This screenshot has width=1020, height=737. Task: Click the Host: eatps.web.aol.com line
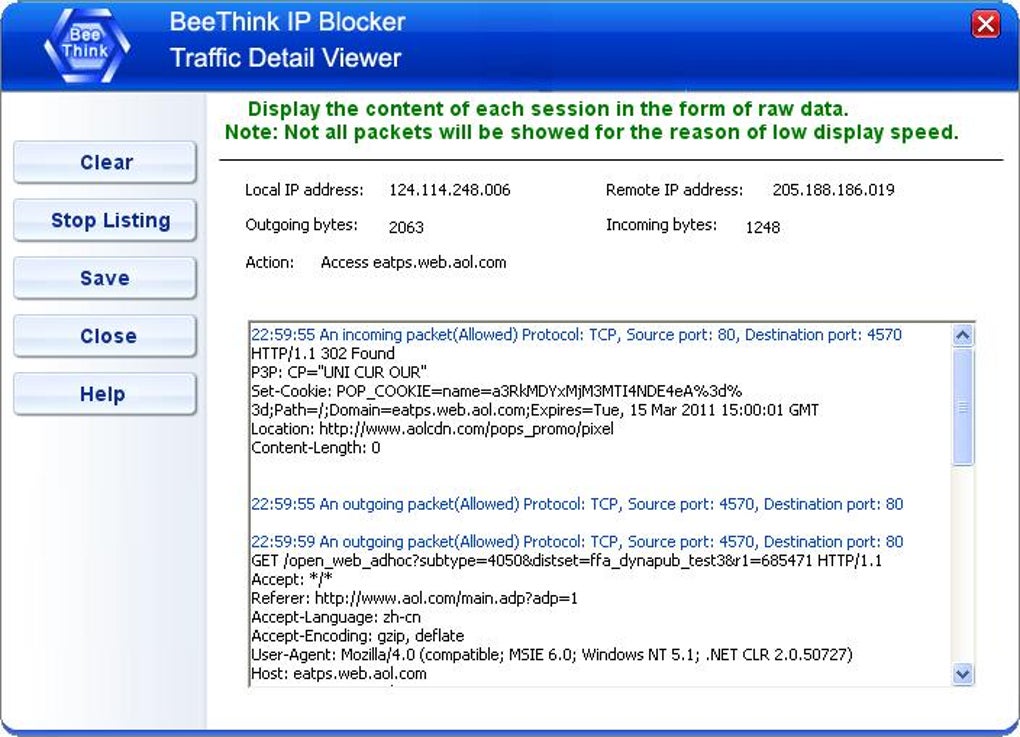coord(339,674)
